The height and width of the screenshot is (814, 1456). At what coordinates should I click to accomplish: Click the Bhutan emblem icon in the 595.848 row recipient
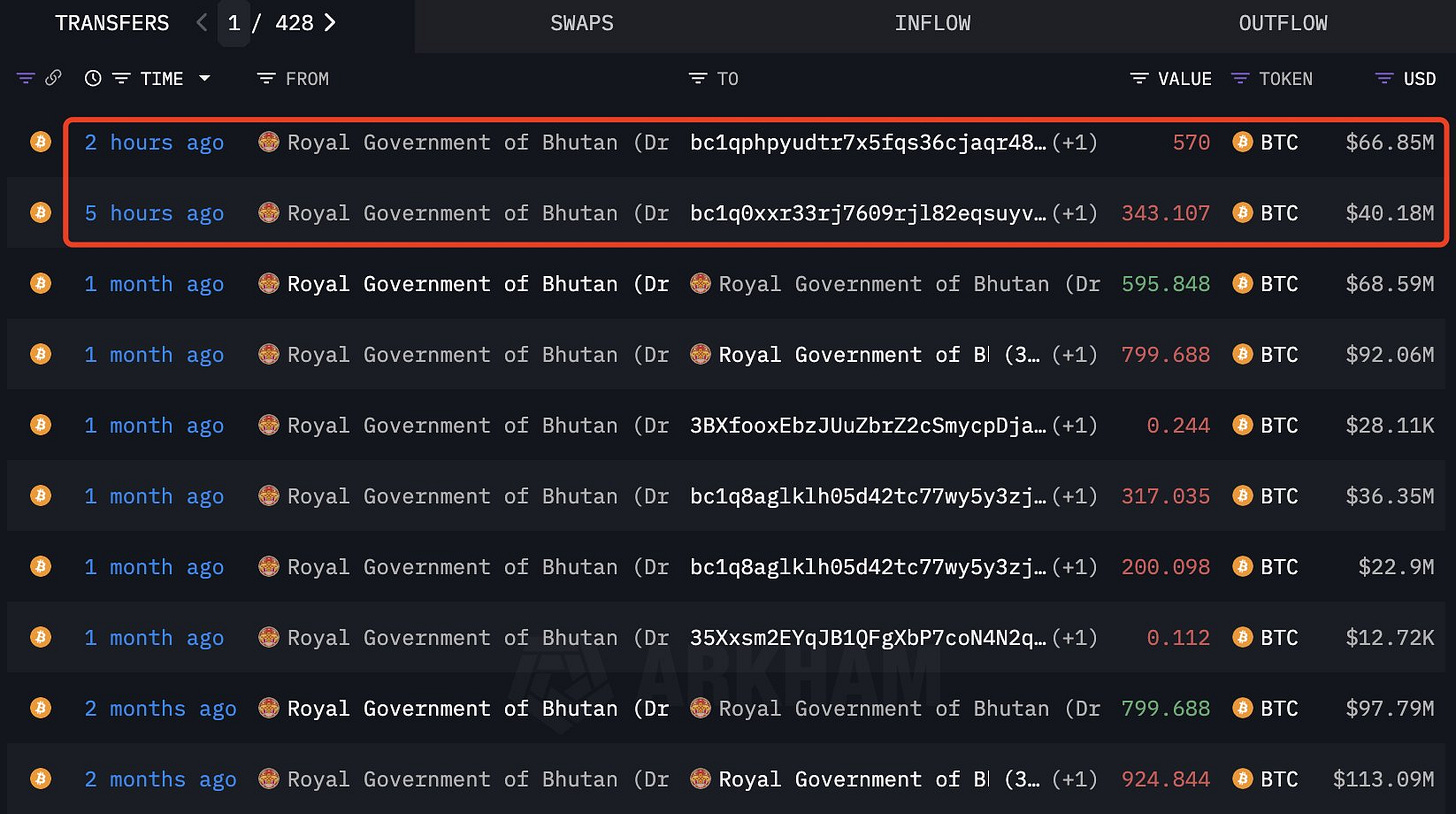pyautogui.click(x=700, y=283)
